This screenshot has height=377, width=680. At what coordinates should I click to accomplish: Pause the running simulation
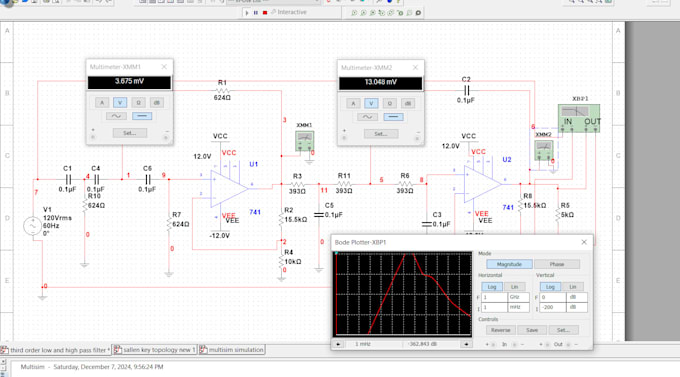click(x=256, y=13)
